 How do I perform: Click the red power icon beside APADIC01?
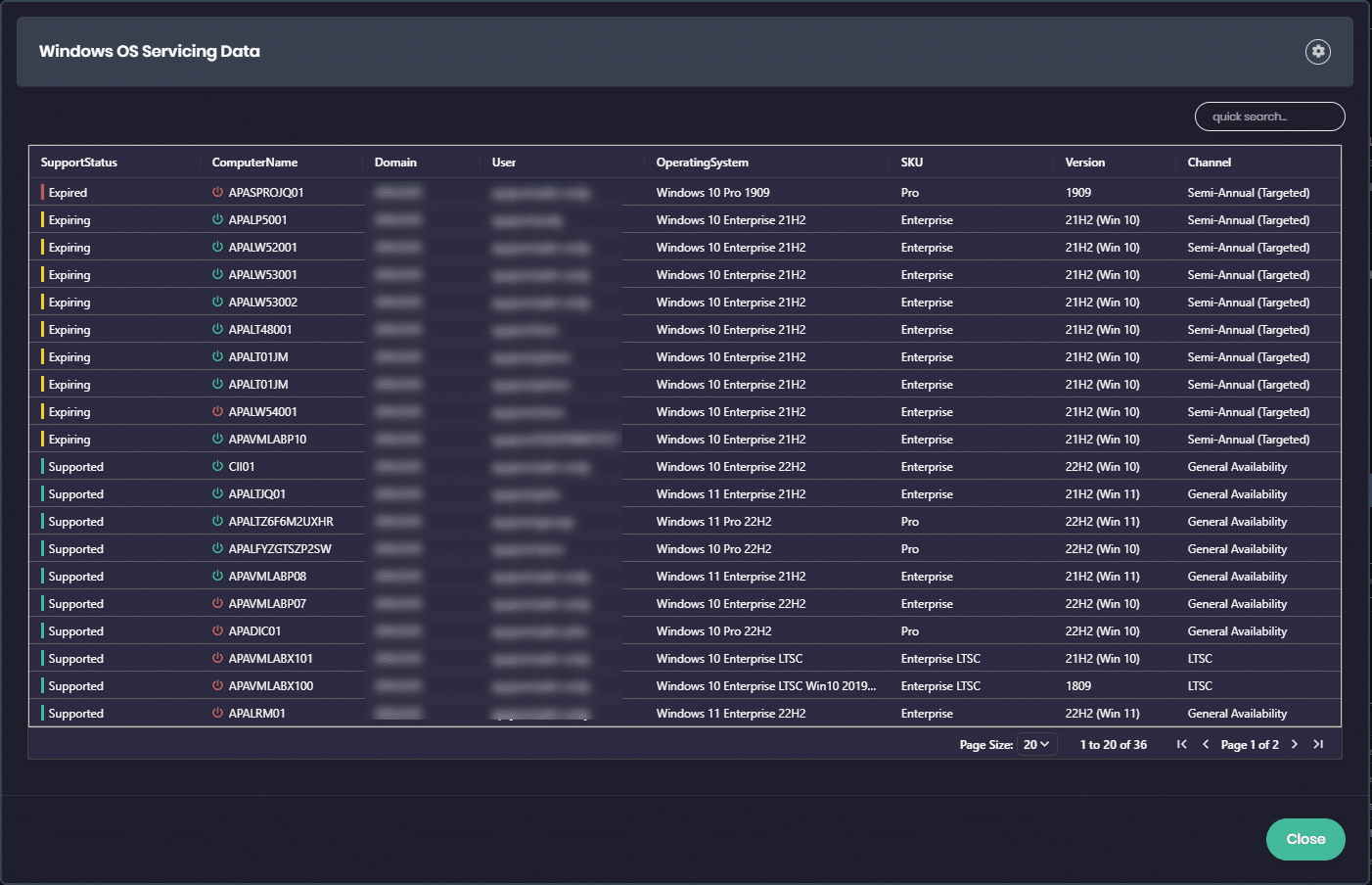point(217,631)
